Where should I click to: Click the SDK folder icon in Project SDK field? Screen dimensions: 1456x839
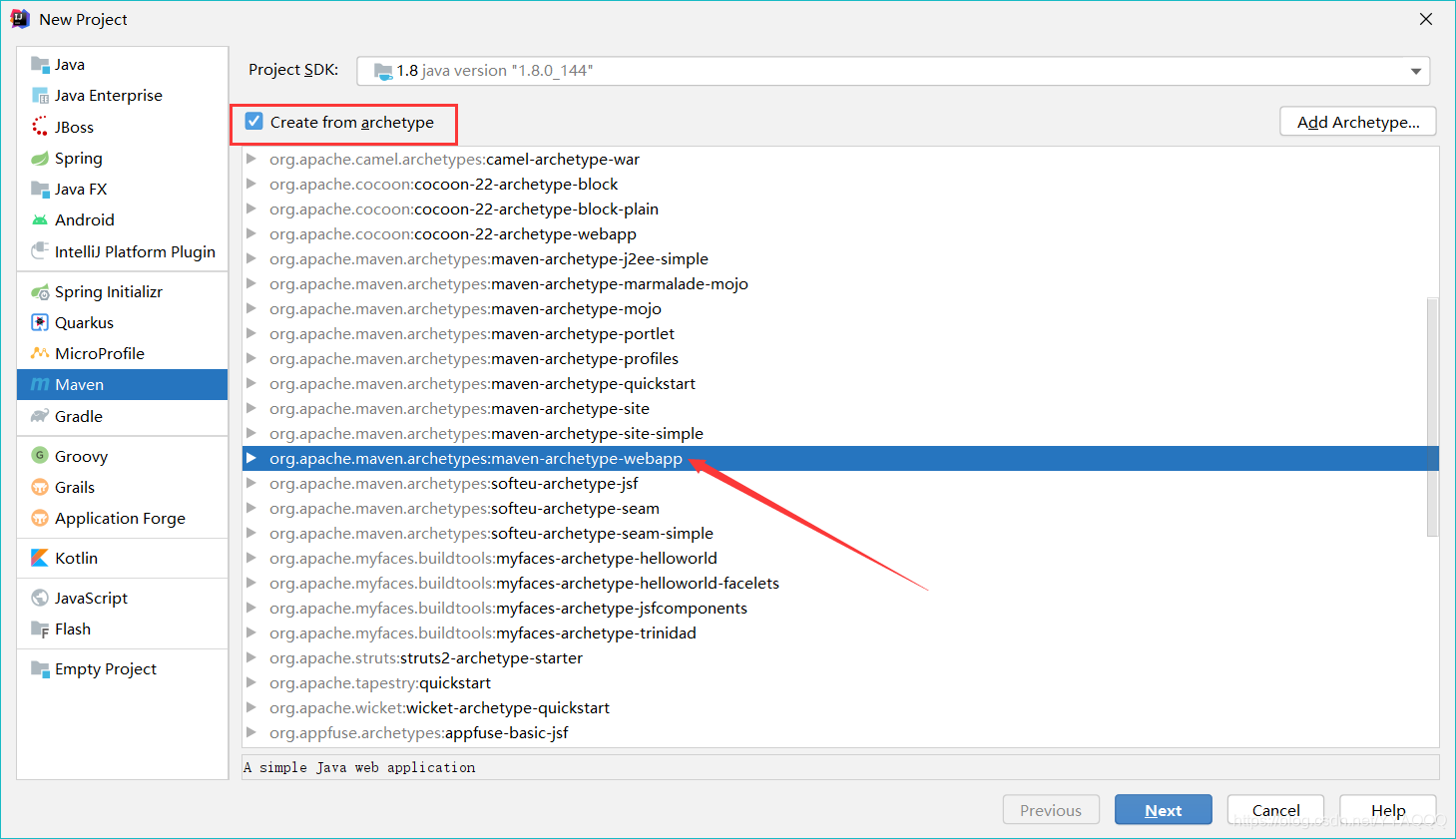[x=383, y=71]
